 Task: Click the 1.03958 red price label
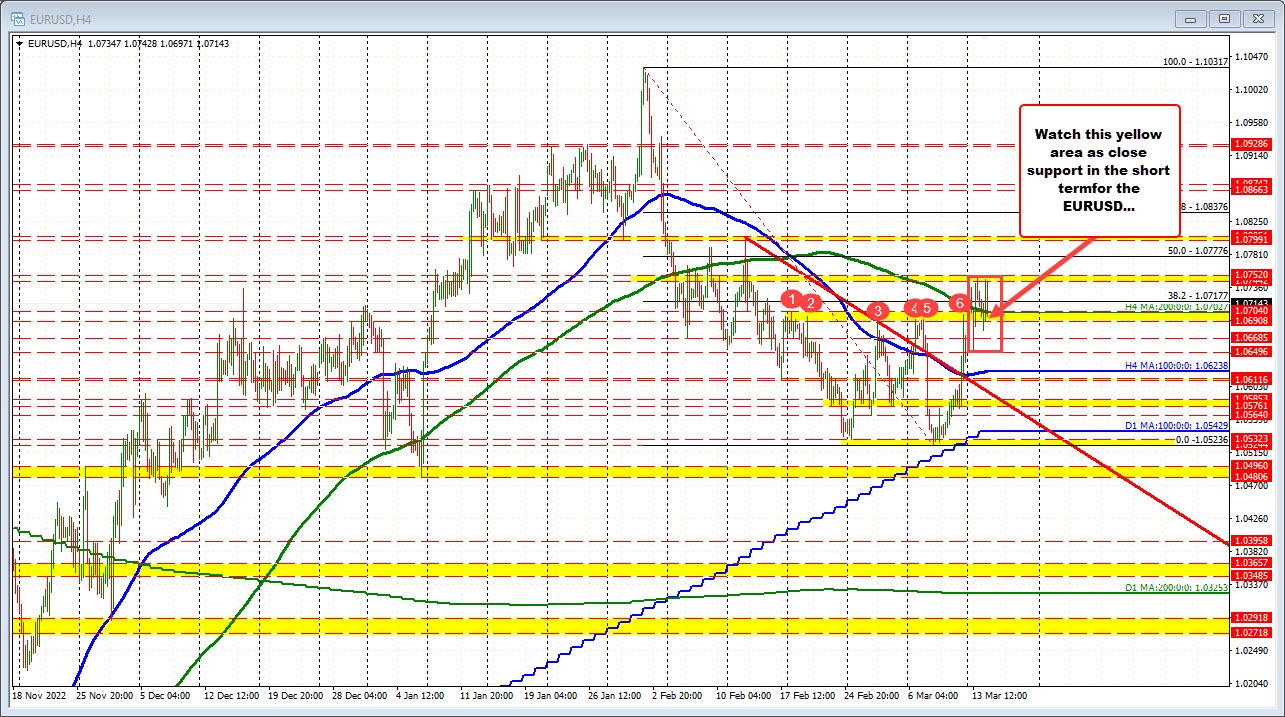click(x=1254, y=541)
